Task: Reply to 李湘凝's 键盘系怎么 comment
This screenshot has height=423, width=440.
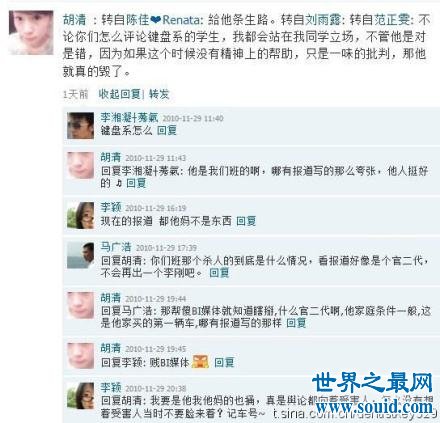Action: coord(167,130)
